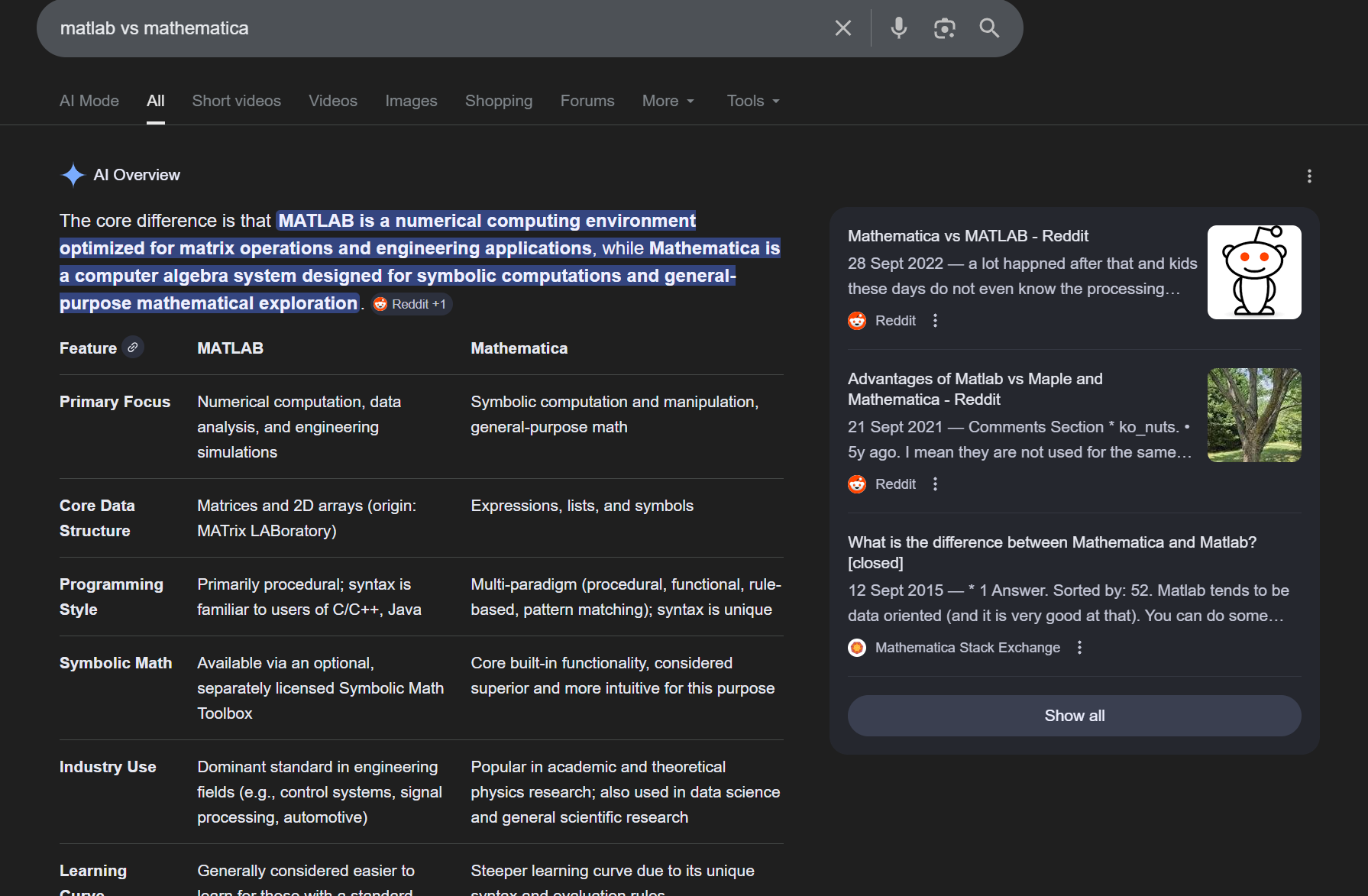Switch to Shopping tab
The width and height of the screenshot is (1368, 896).
click(499, 101)
